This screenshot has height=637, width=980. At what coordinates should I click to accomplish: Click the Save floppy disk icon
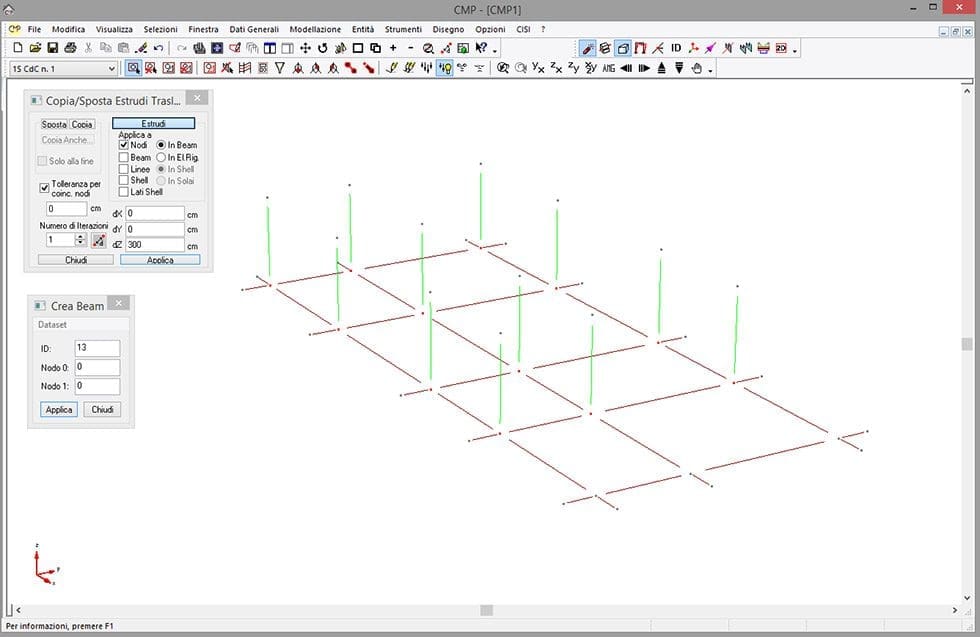[53, 48]
